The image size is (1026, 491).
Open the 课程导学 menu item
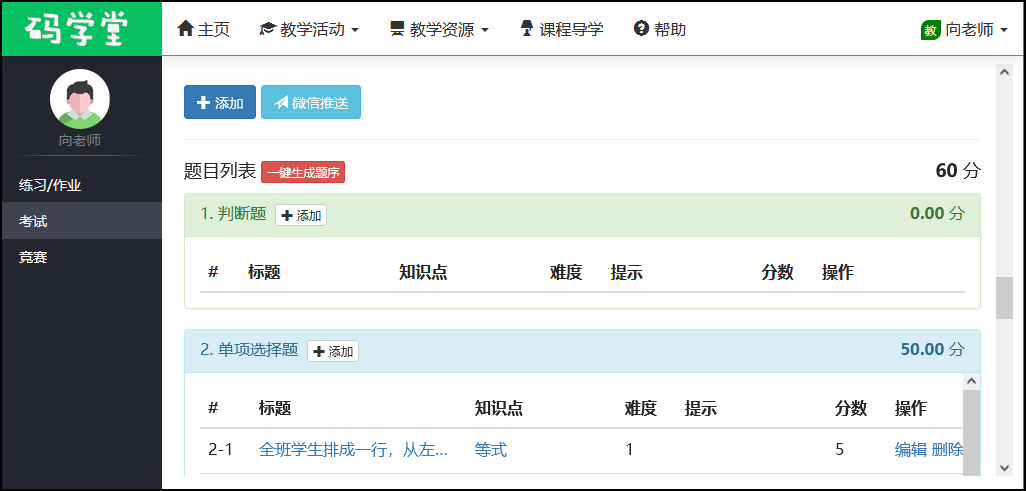click(x=561, y=29)
